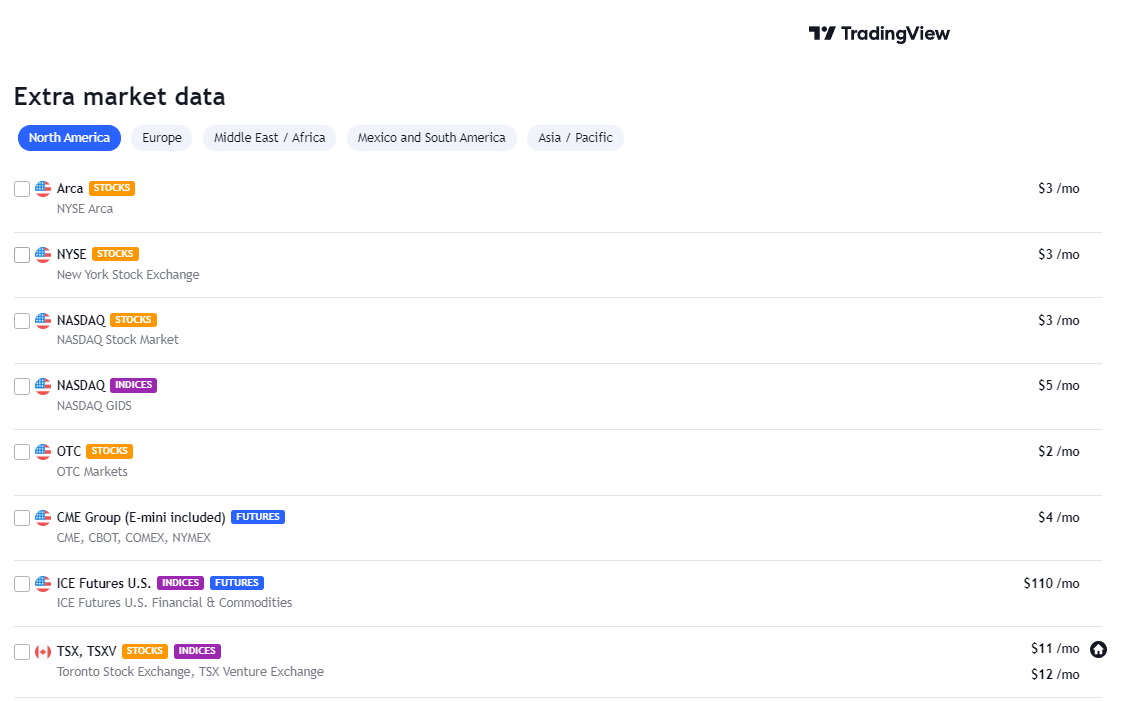Viewport: 1124px width, 701px height.
Task: Switch to the Asia / Pacific tab
Action: coord(576,138)
